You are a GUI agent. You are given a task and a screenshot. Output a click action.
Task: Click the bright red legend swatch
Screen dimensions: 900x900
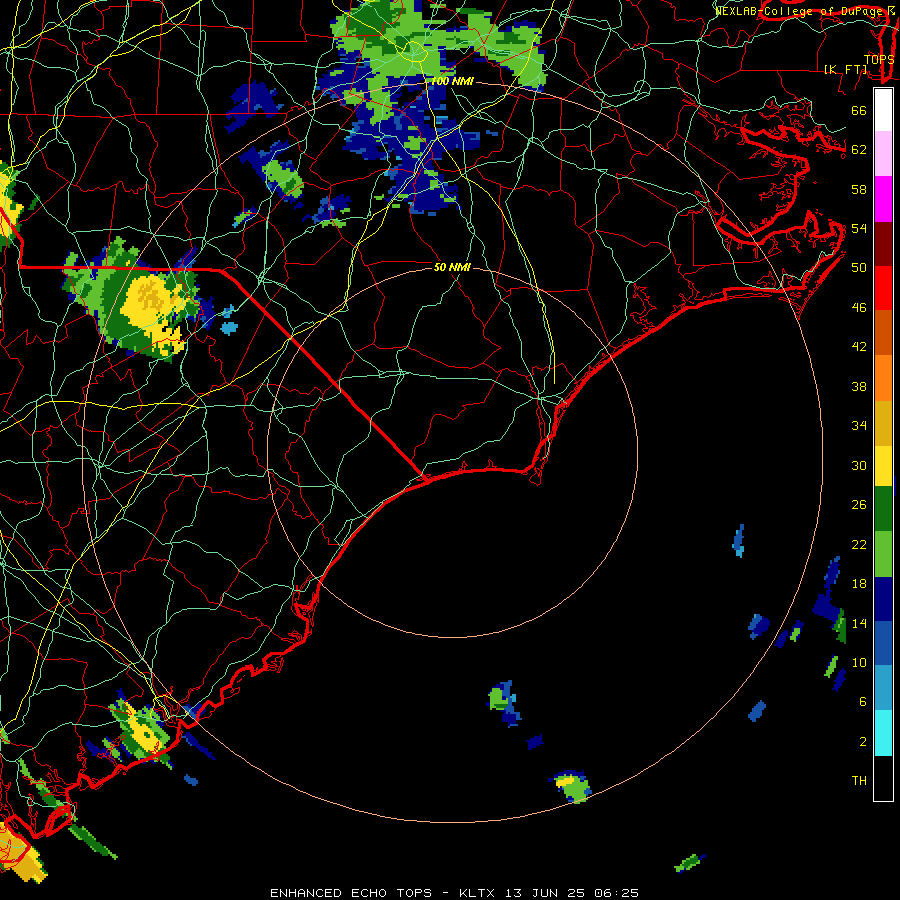[883, 288]
